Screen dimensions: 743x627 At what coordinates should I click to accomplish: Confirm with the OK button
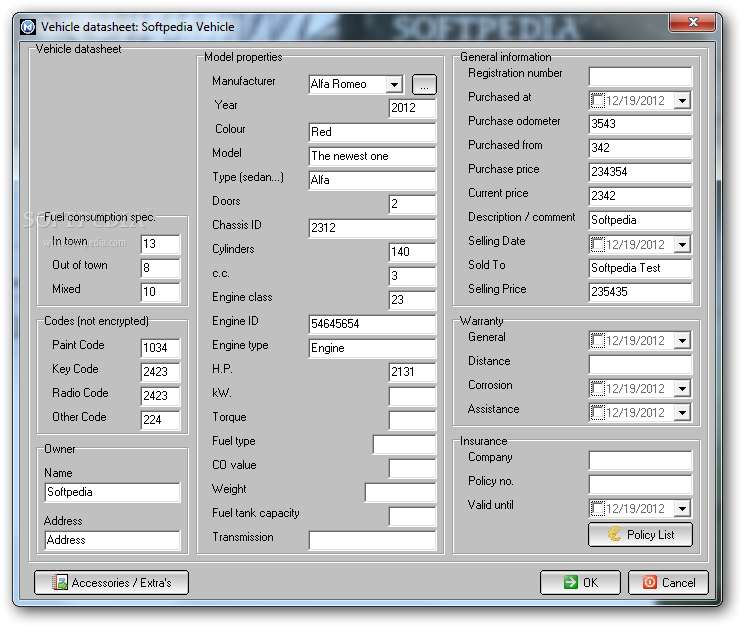tap(580, 582)
